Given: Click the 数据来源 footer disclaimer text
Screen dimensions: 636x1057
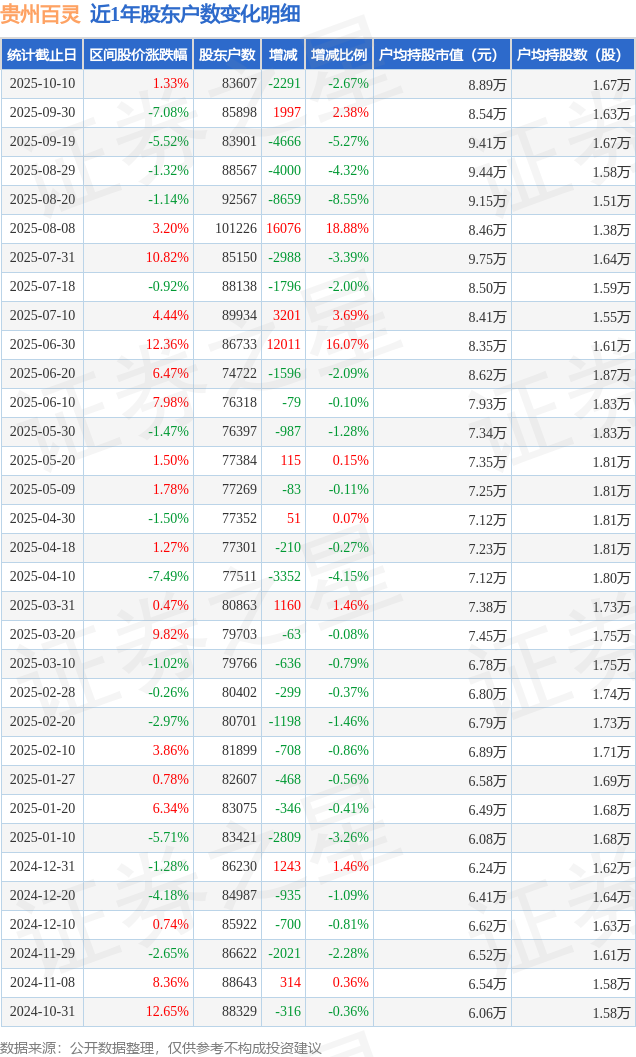Looking at the screenshot, I should coord(161,1047).
